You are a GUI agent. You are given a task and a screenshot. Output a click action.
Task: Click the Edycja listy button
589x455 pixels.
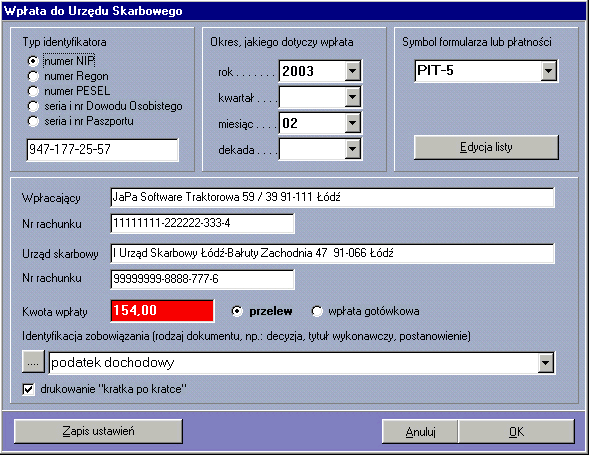[486, 147]
